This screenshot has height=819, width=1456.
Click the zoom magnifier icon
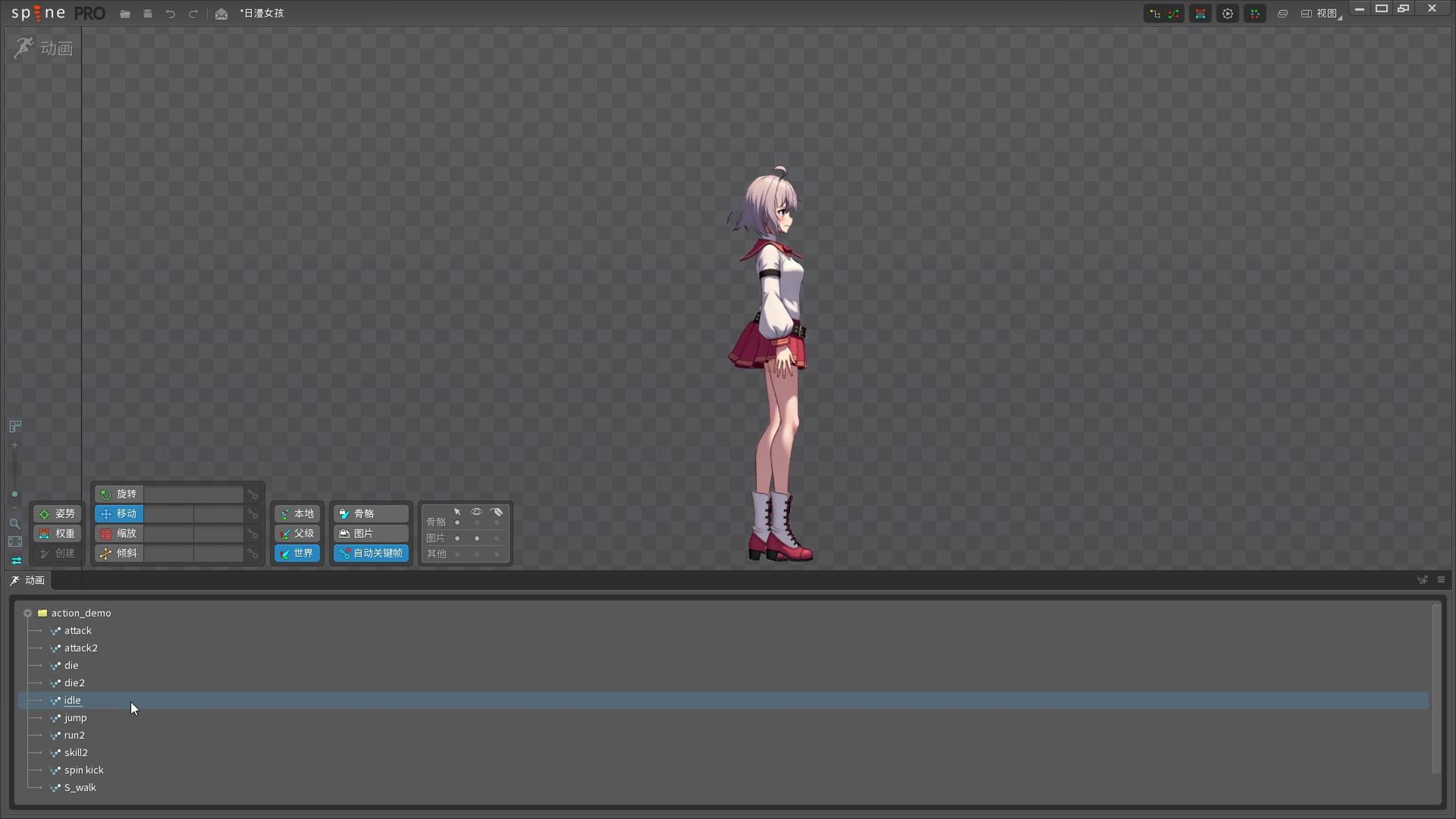coord(15,524)
